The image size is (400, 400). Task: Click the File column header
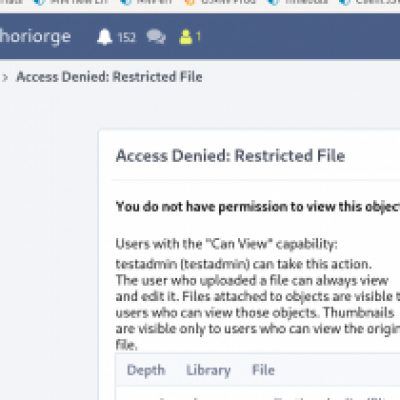[263, 370]
